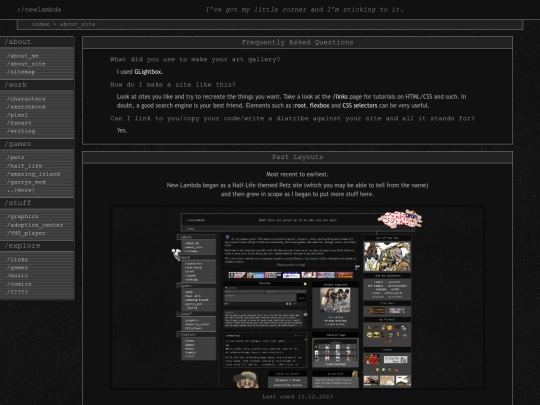540x405 pixels.
Task: Go to the /sitemap page
Action: pos(21,72)
